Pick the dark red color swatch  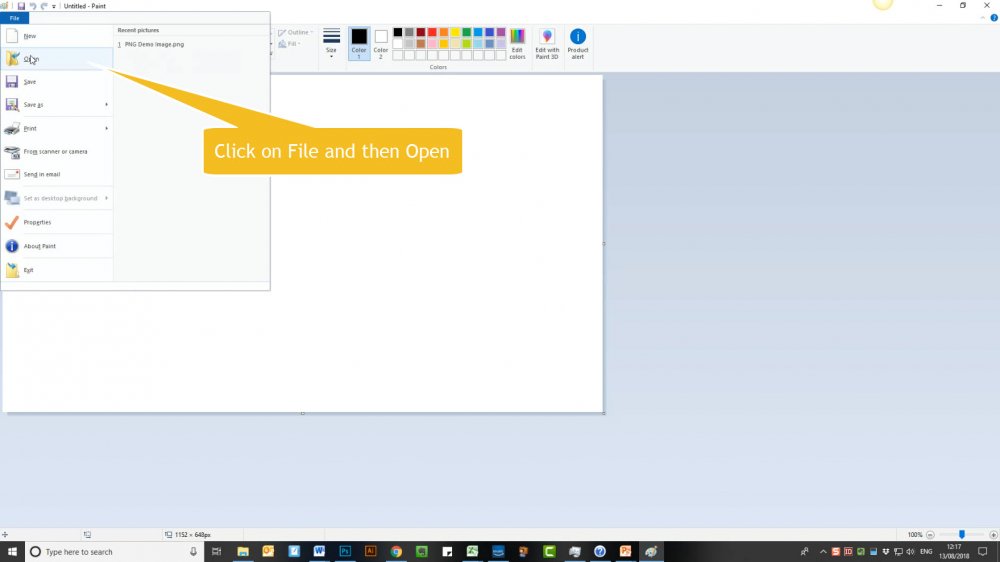[420, 33]
